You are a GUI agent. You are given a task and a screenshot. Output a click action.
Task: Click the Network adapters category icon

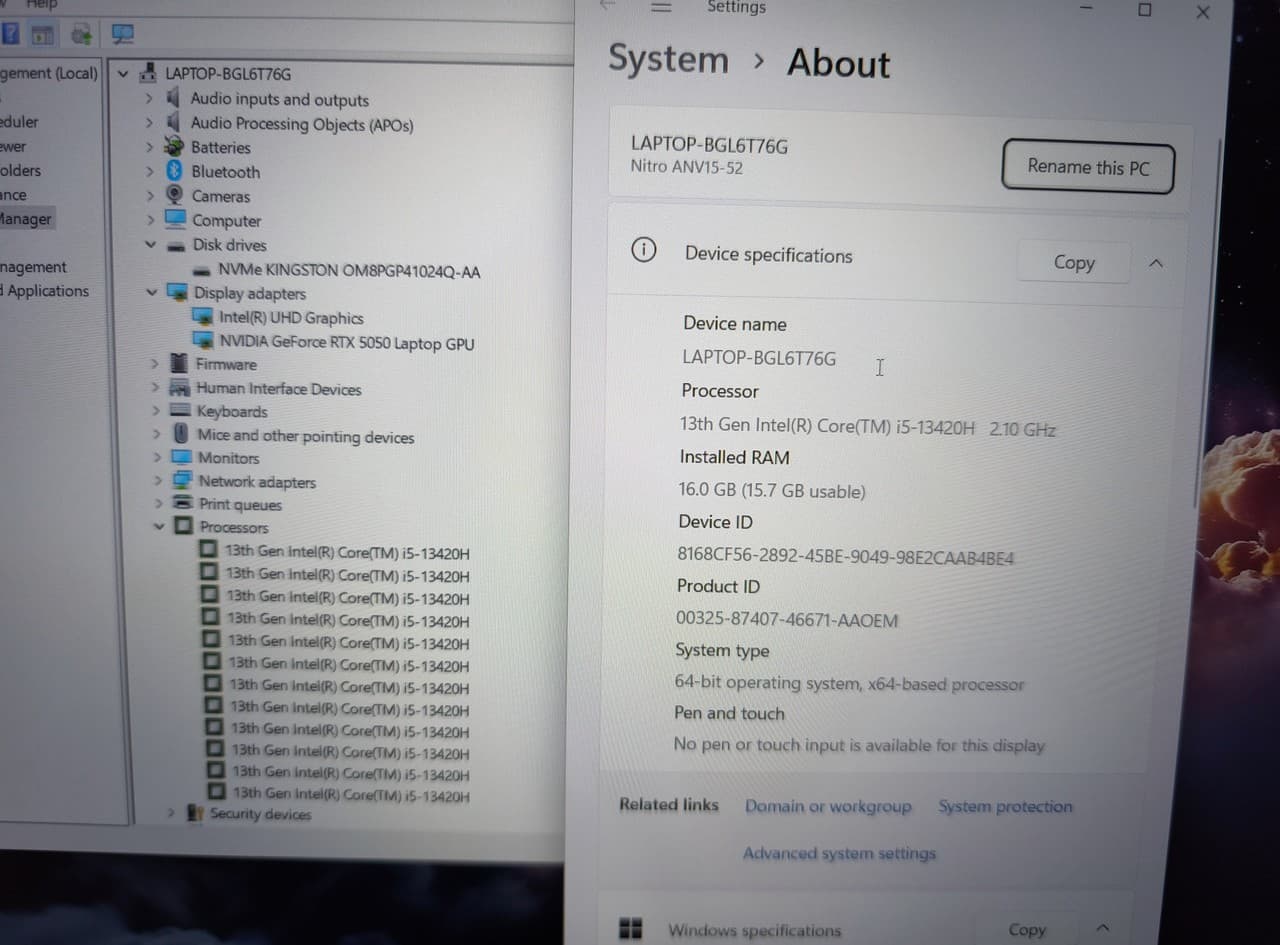[x=182, y=480]
